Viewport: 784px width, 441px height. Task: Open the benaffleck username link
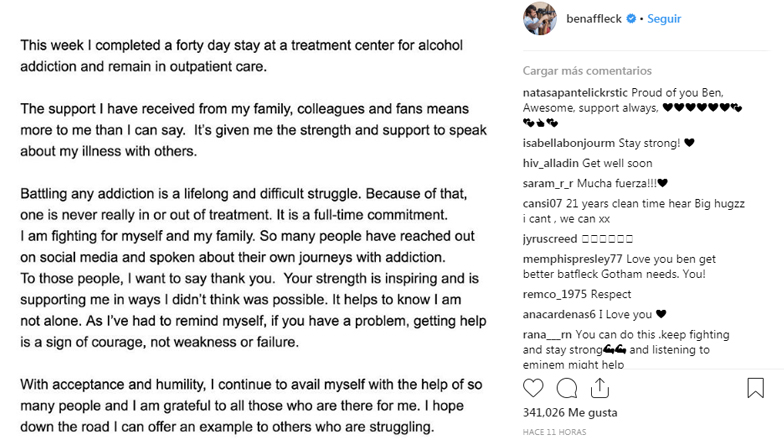(594, 18)
